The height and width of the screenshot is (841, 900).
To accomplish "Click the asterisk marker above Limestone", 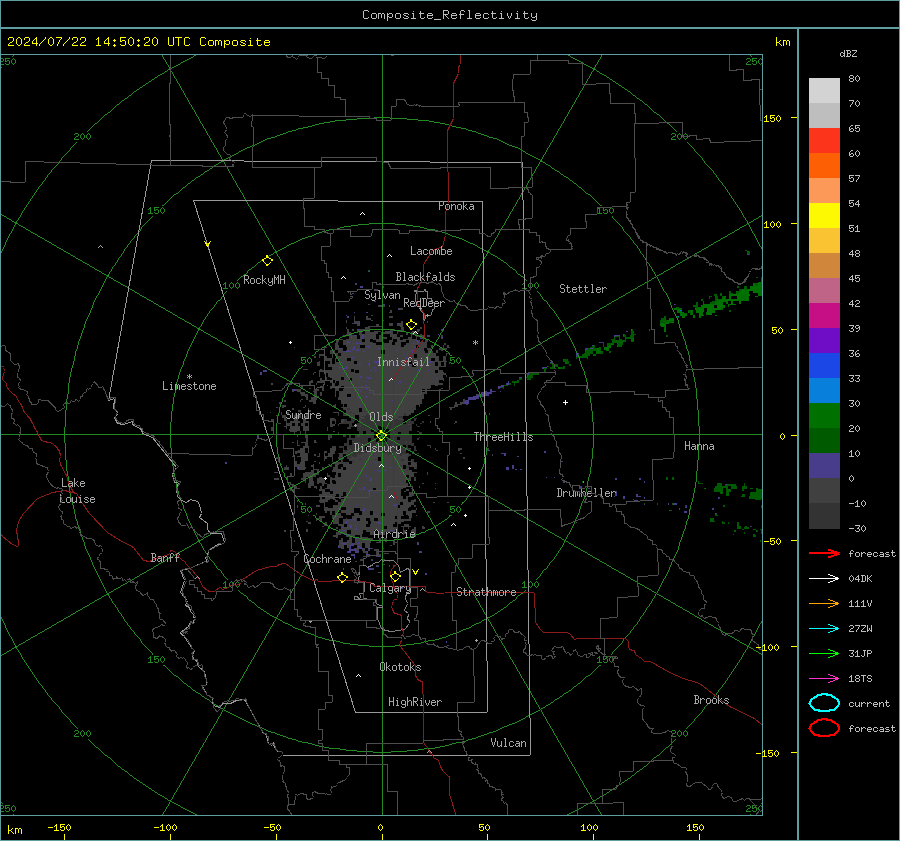I will tap(189, 377).
